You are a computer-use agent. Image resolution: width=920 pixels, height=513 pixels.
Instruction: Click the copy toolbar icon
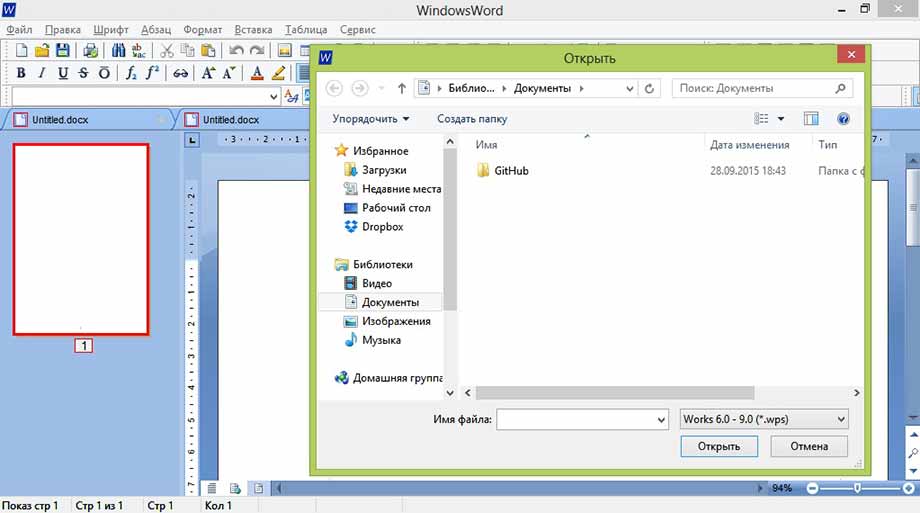(x=187, y=50)
